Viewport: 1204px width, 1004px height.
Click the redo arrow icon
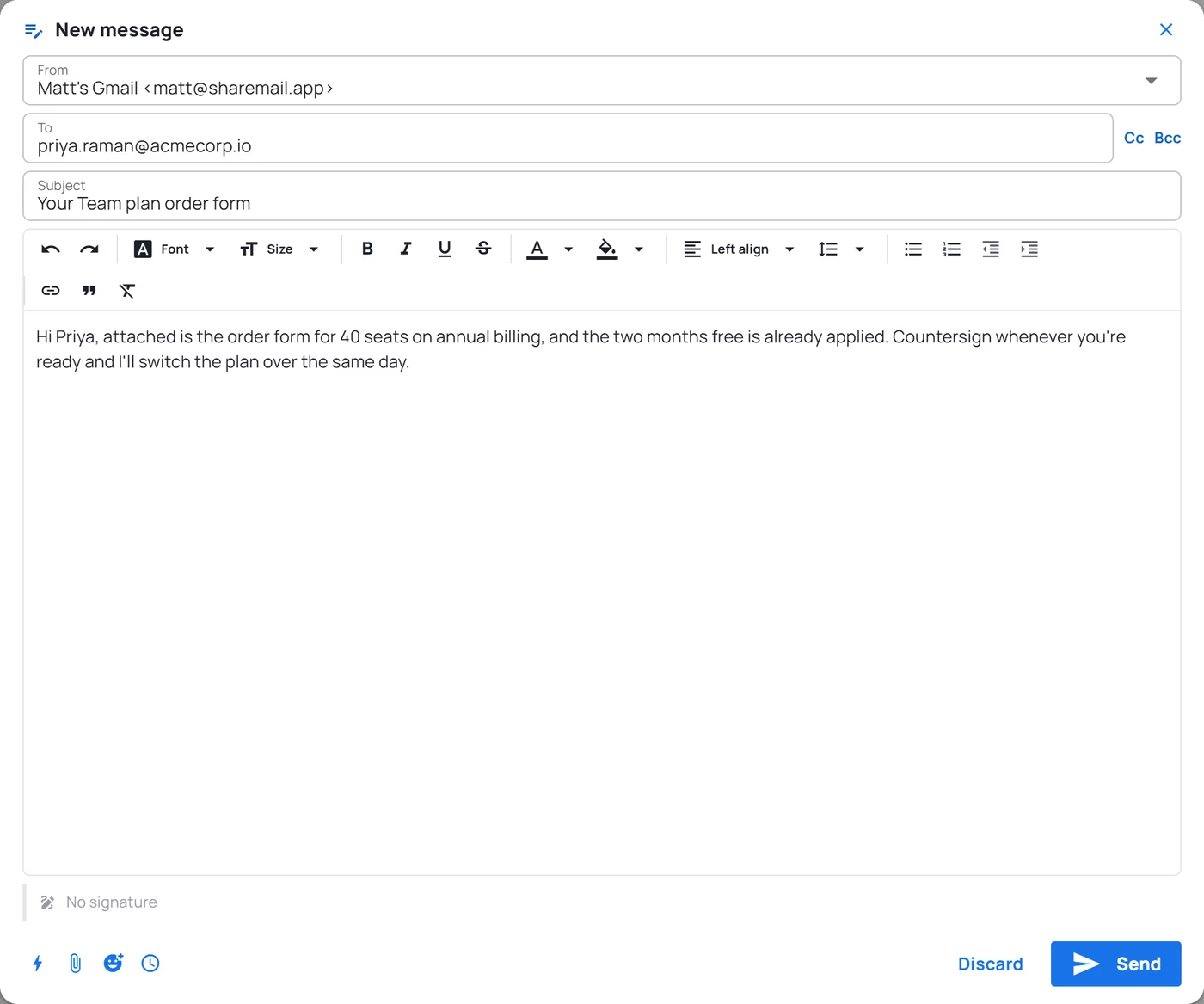[89, 249]
